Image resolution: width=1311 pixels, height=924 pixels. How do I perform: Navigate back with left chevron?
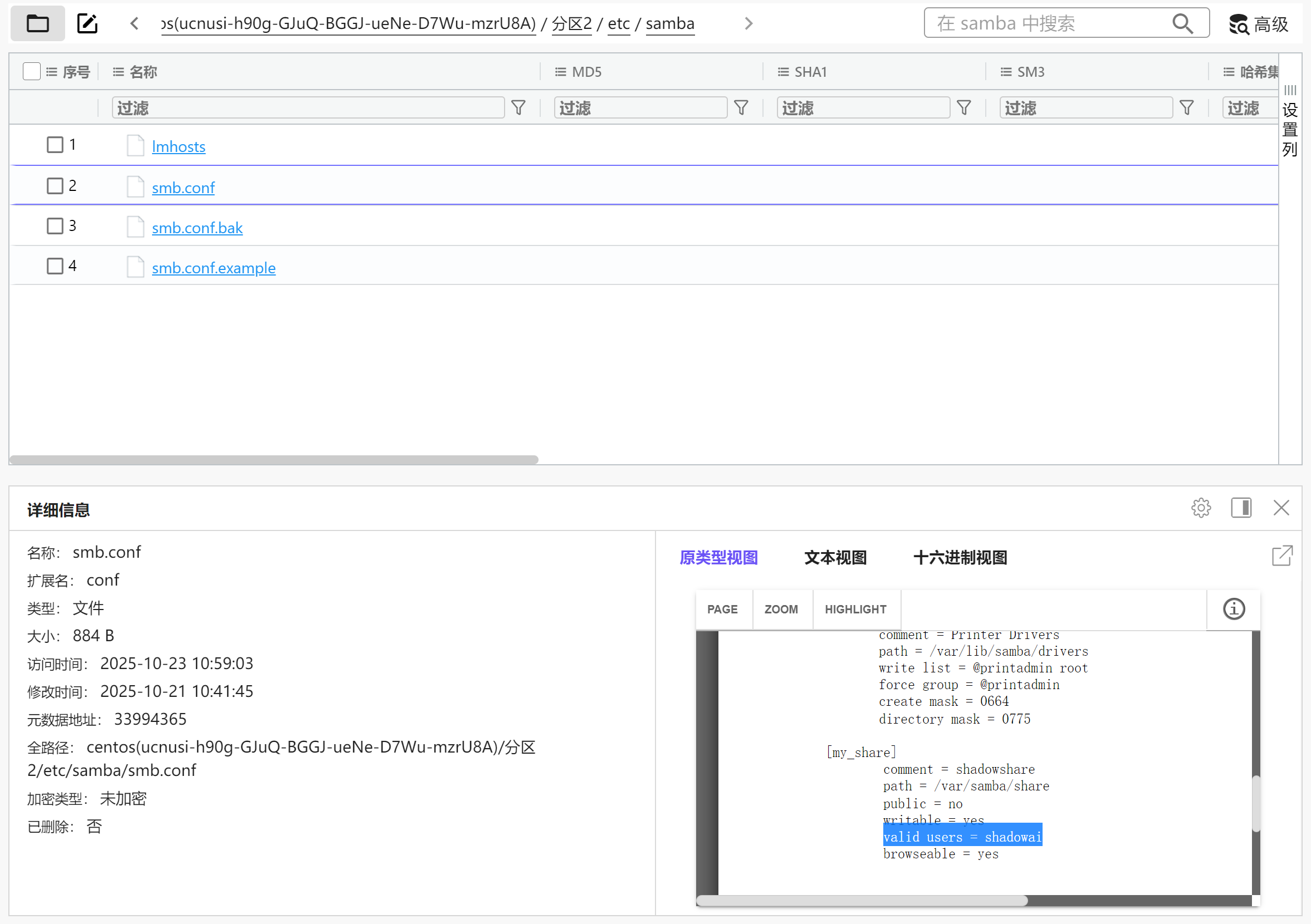coord(135,23)
